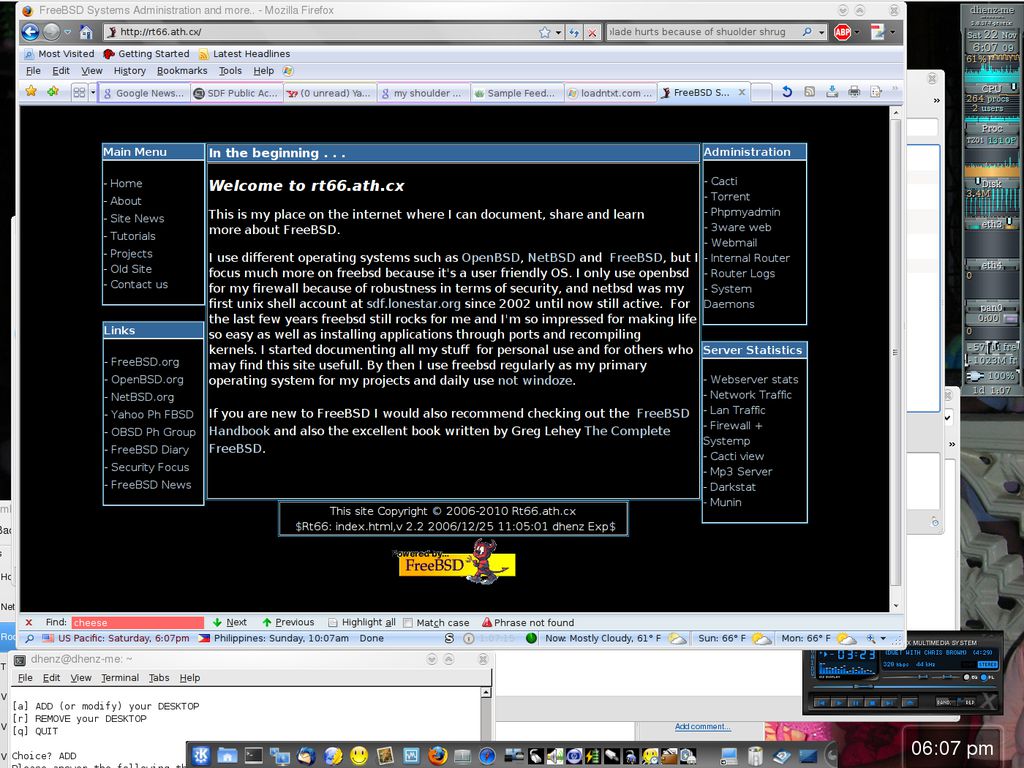Open the Tutorials link in Main Menu
Screen dimensions: 1024x768
coord(133,236)
